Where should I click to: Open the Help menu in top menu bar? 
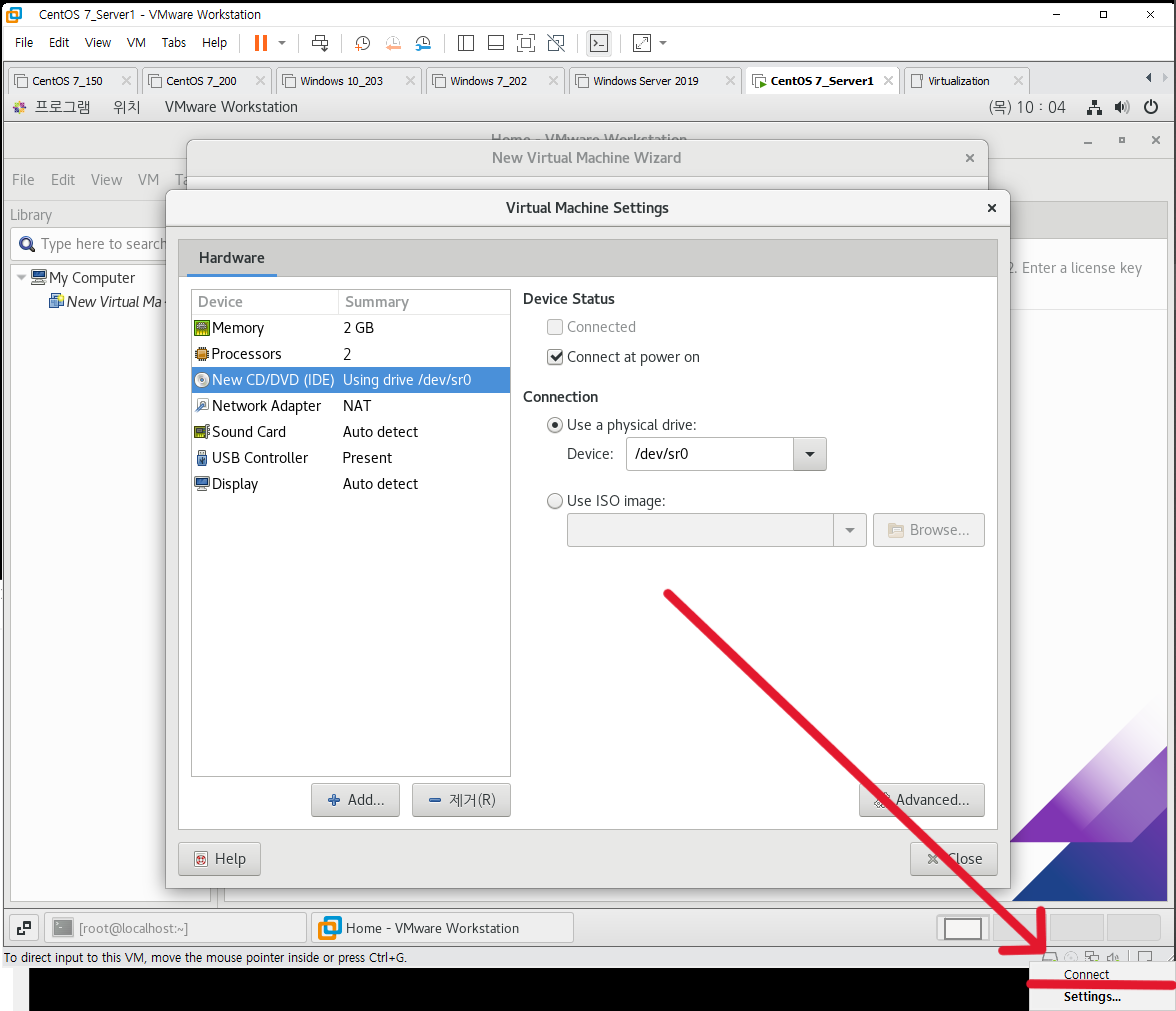click(x=214, y=43)
